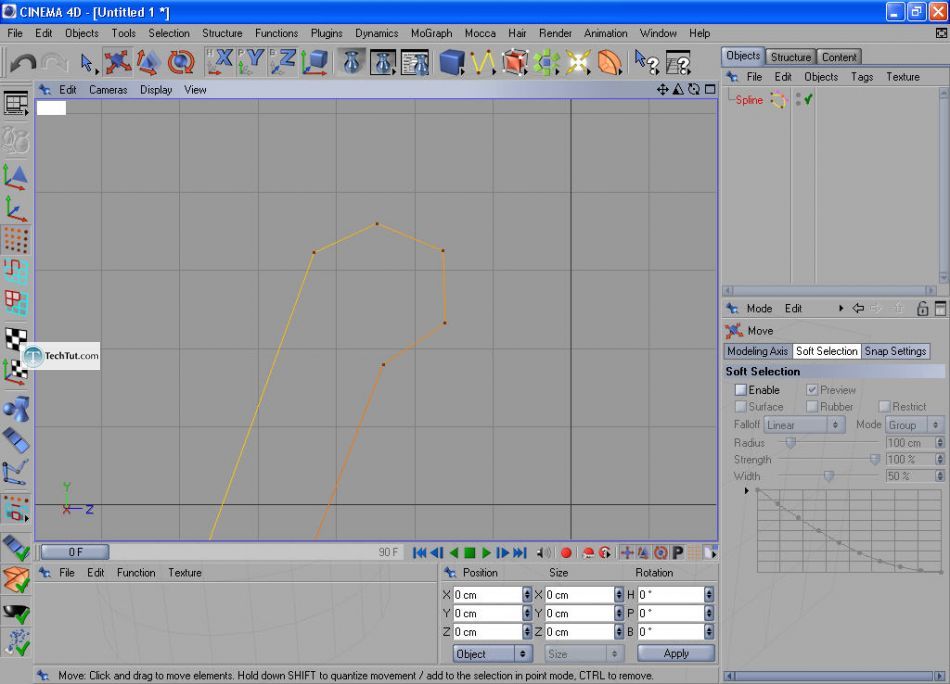
Task: Toggle the Rubber checkbox
Action: click(812, 406)
